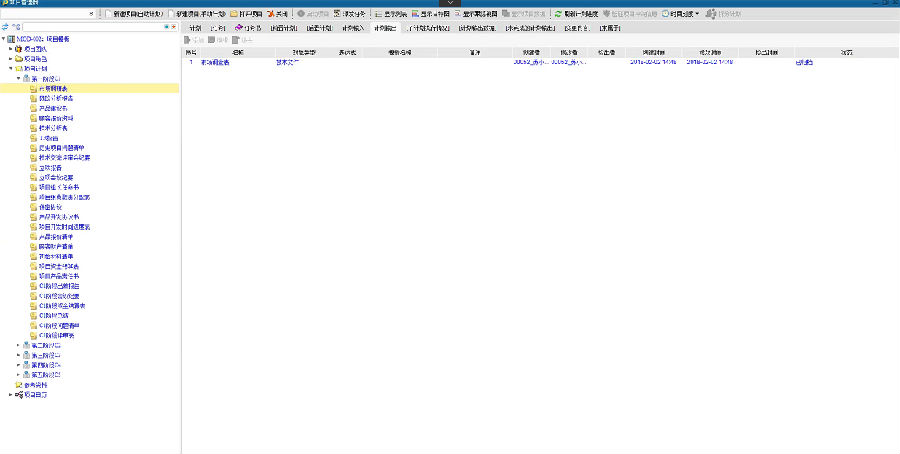Click the new project (auto plan) toolbar icon
The image size is (900, 454).
click(108, 13)
